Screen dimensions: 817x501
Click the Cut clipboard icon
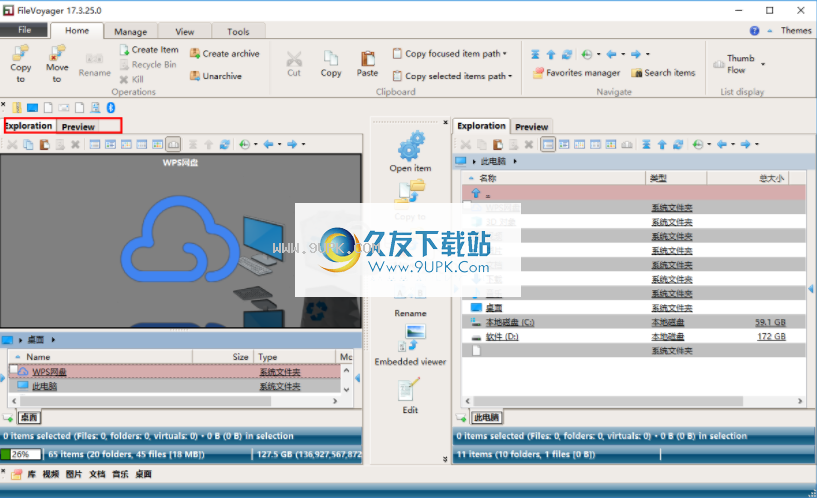click(x=294, y=64)
